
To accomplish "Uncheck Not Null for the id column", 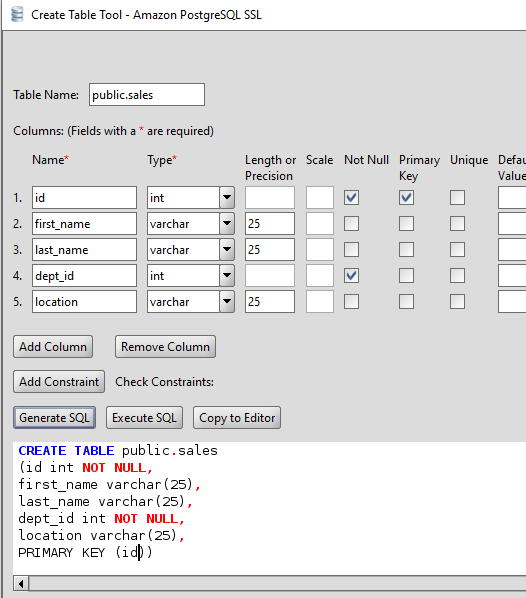I will 351,198.
